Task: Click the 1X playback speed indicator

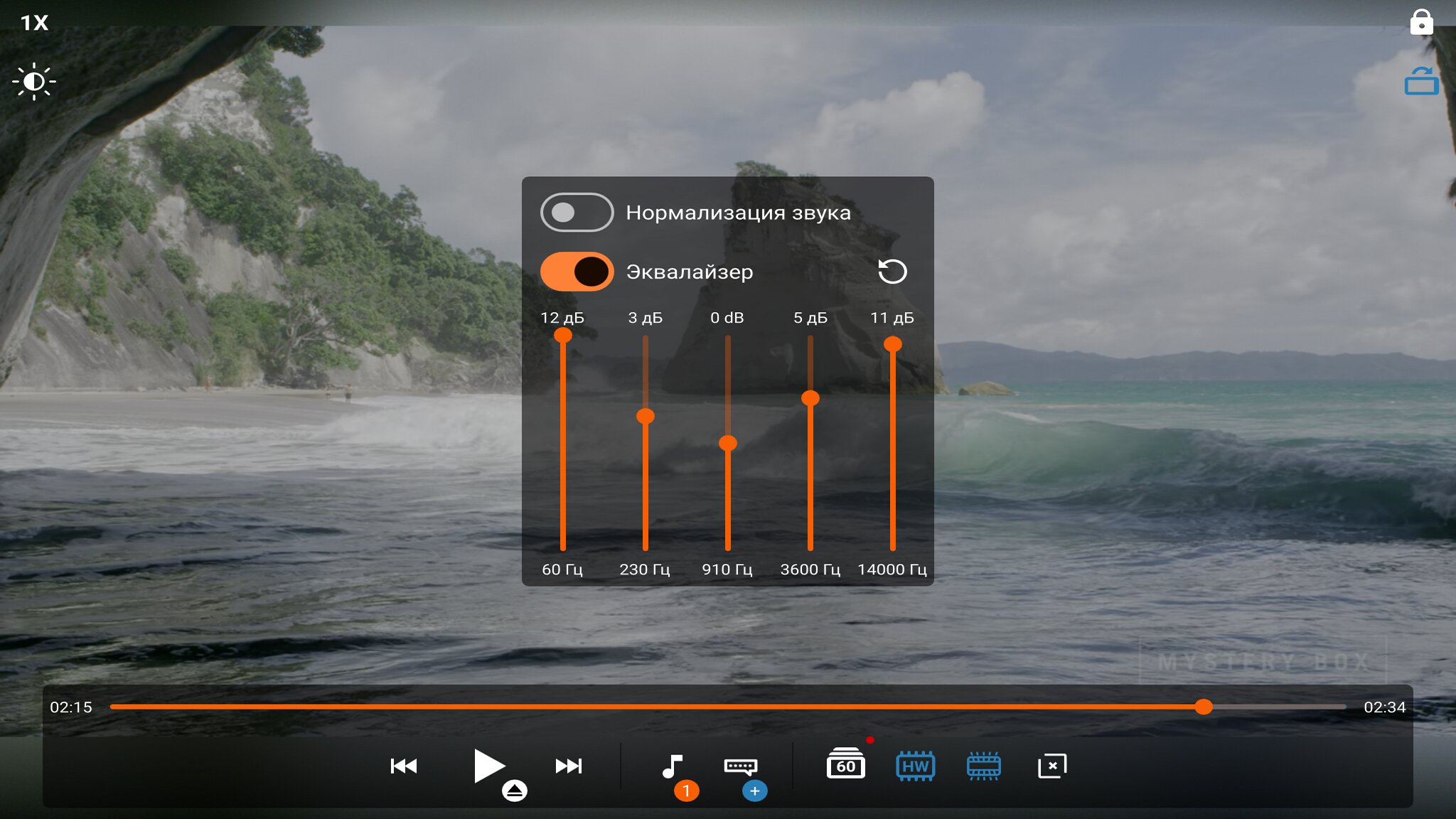Action: (34, 23)
